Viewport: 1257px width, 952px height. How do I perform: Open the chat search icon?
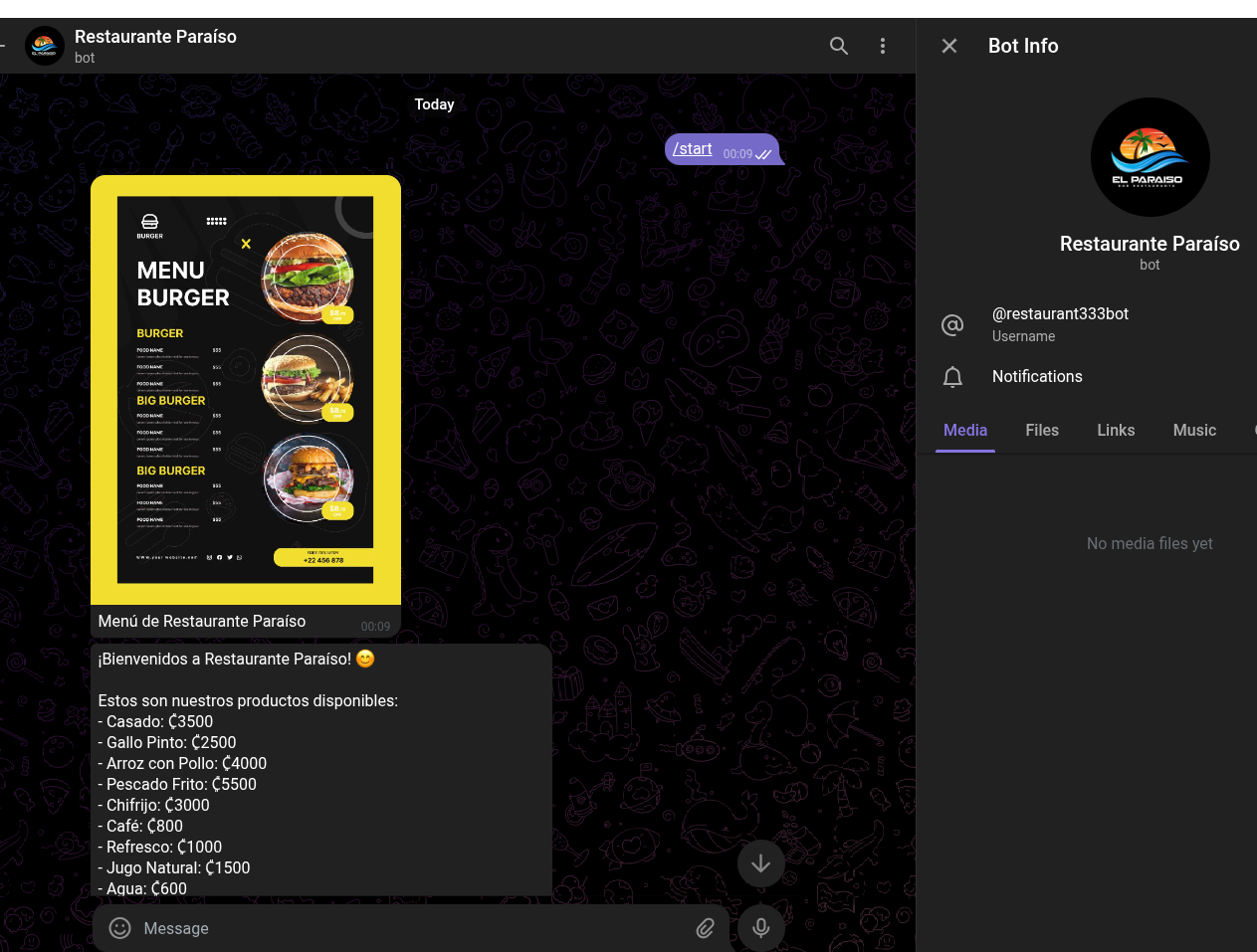pos(839,46)
